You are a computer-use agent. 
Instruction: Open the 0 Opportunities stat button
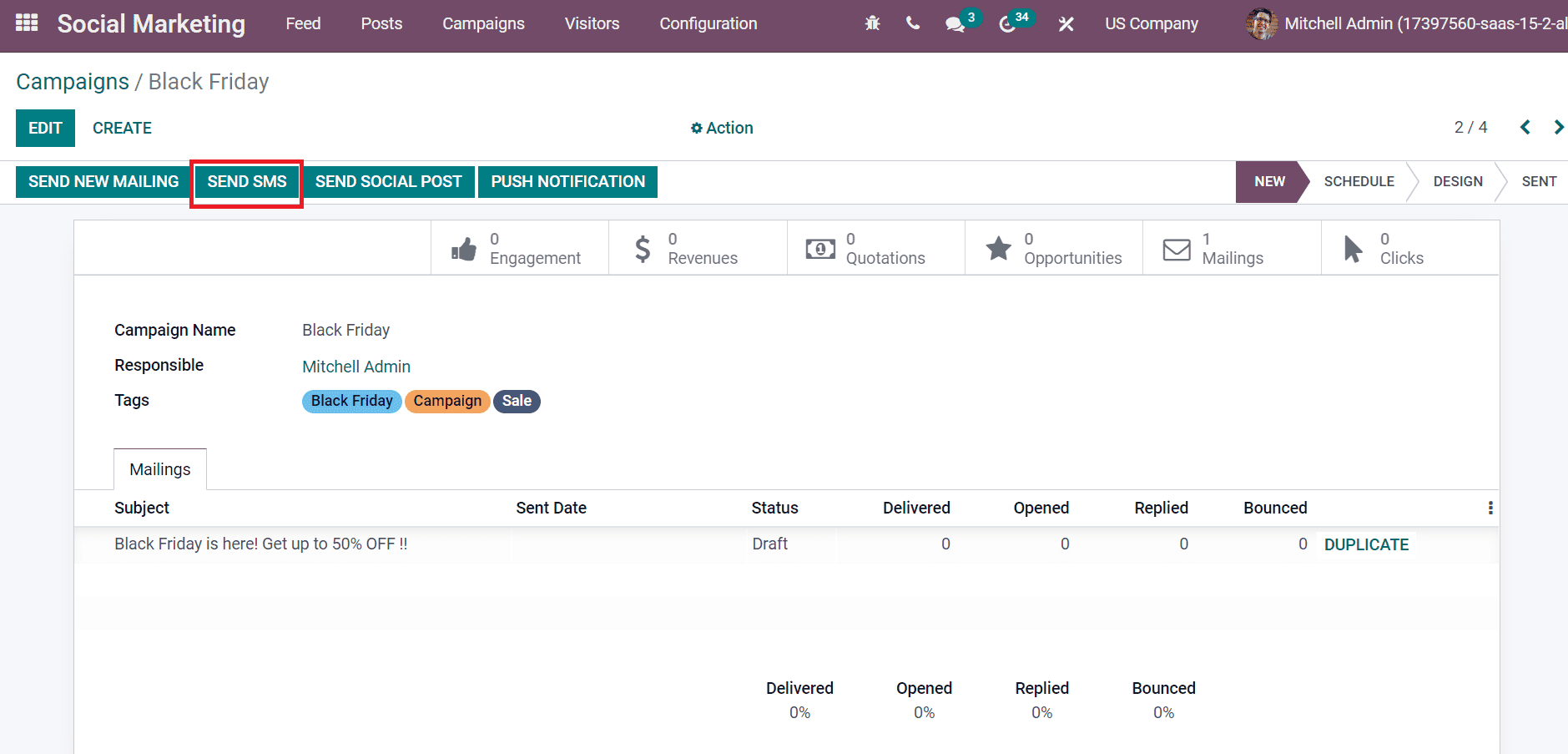point(1054,248)
